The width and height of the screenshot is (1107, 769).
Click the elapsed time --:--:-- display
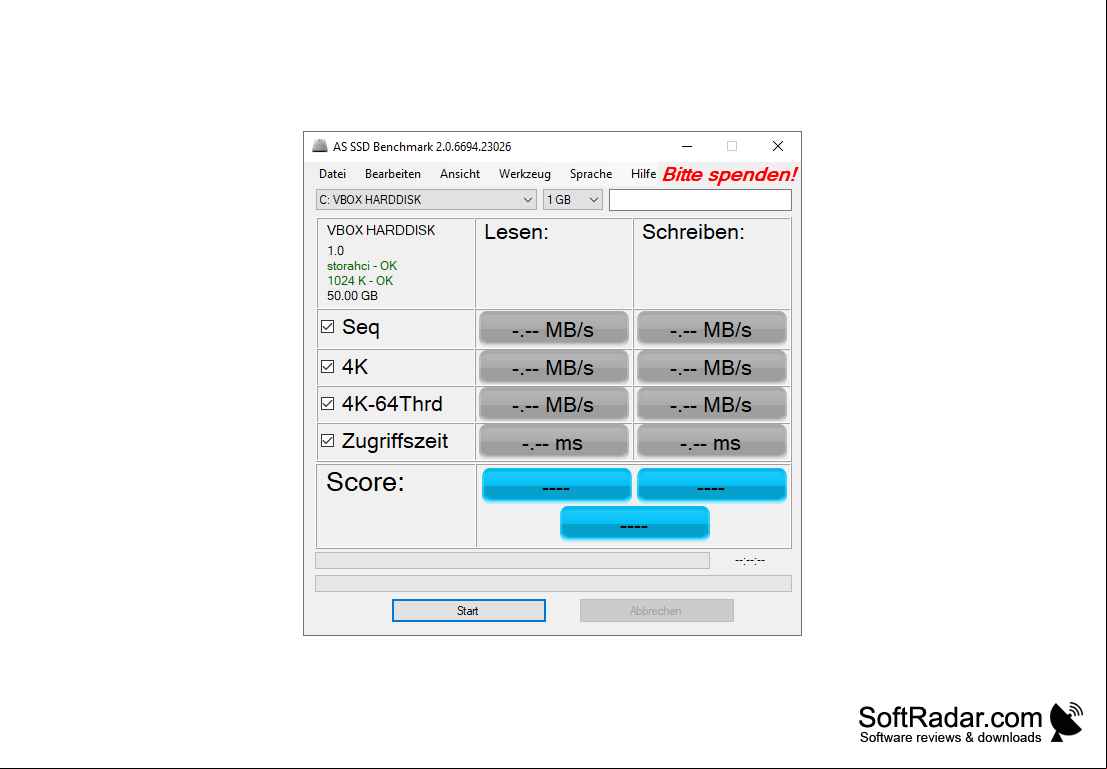[x=750, y=561]
